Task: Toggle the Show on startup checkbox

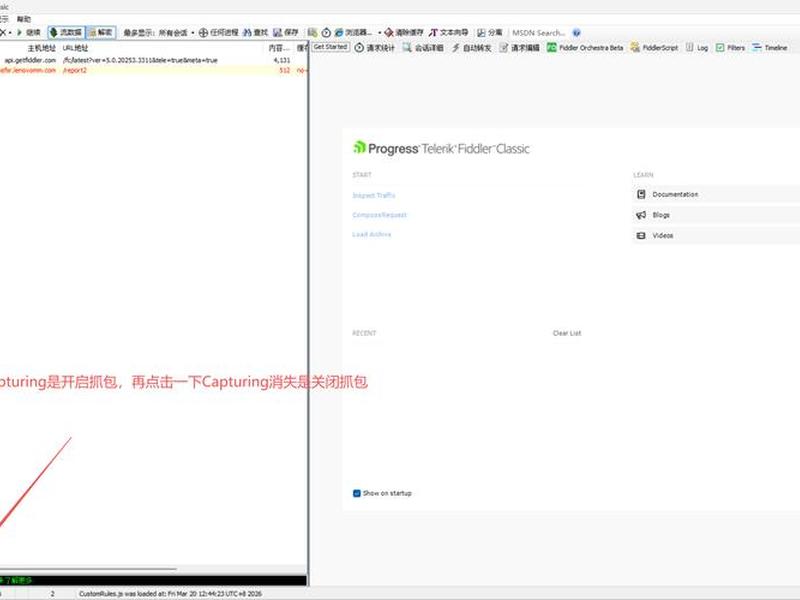Action: click(x=357, y=493)
